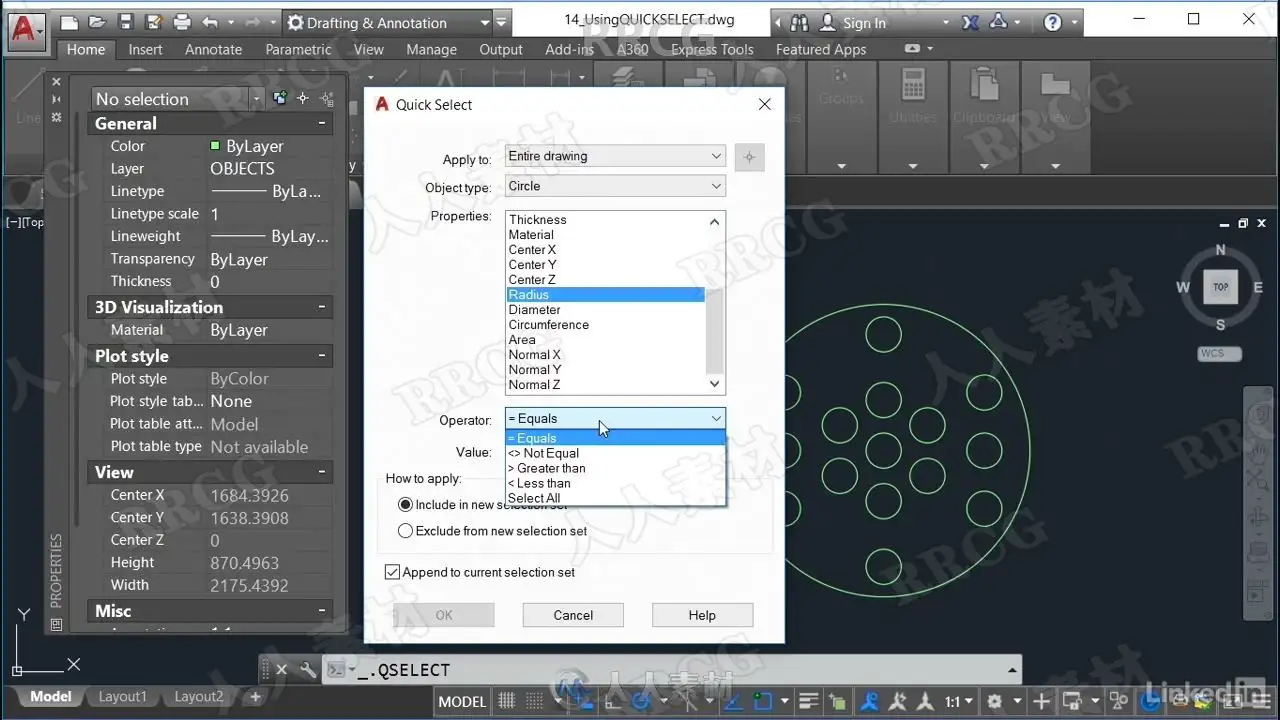This screenshot has height=720, width=1280.
Task: Click the Customization menu icon in status bar
Action: tap(1260, 702)
